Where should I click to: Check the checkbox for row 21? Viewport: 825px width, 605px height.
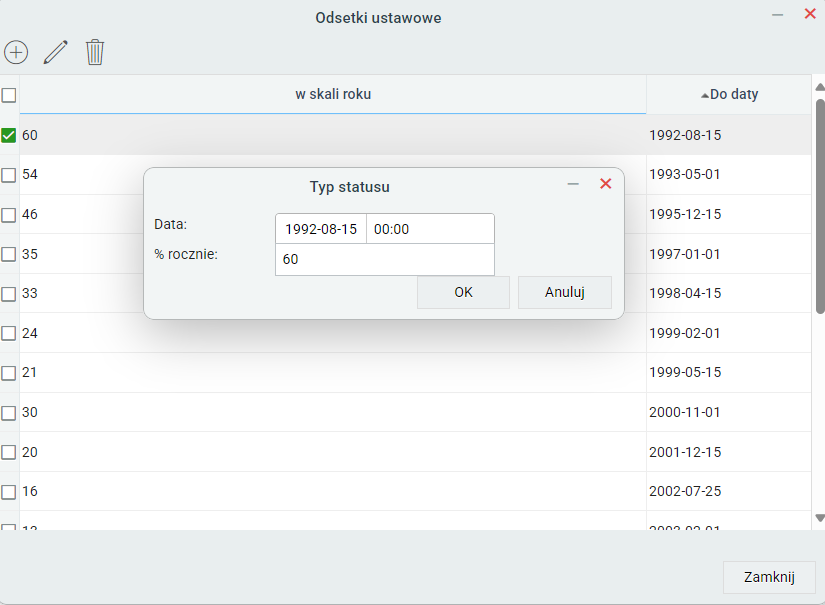(x=9, y=373)
